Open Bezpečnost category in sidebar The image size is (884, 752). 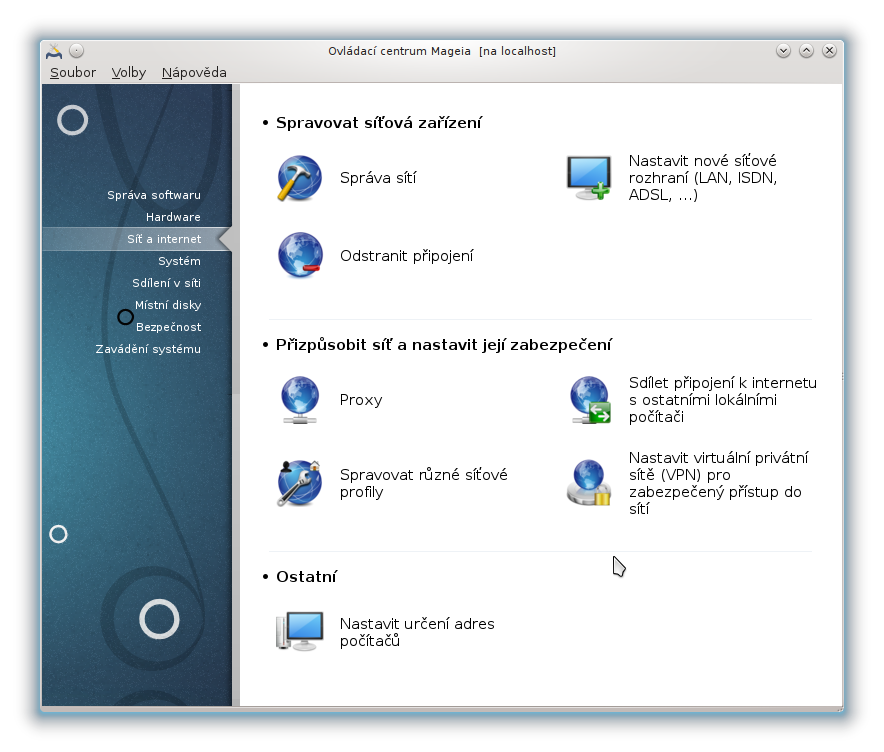point(169,327)
